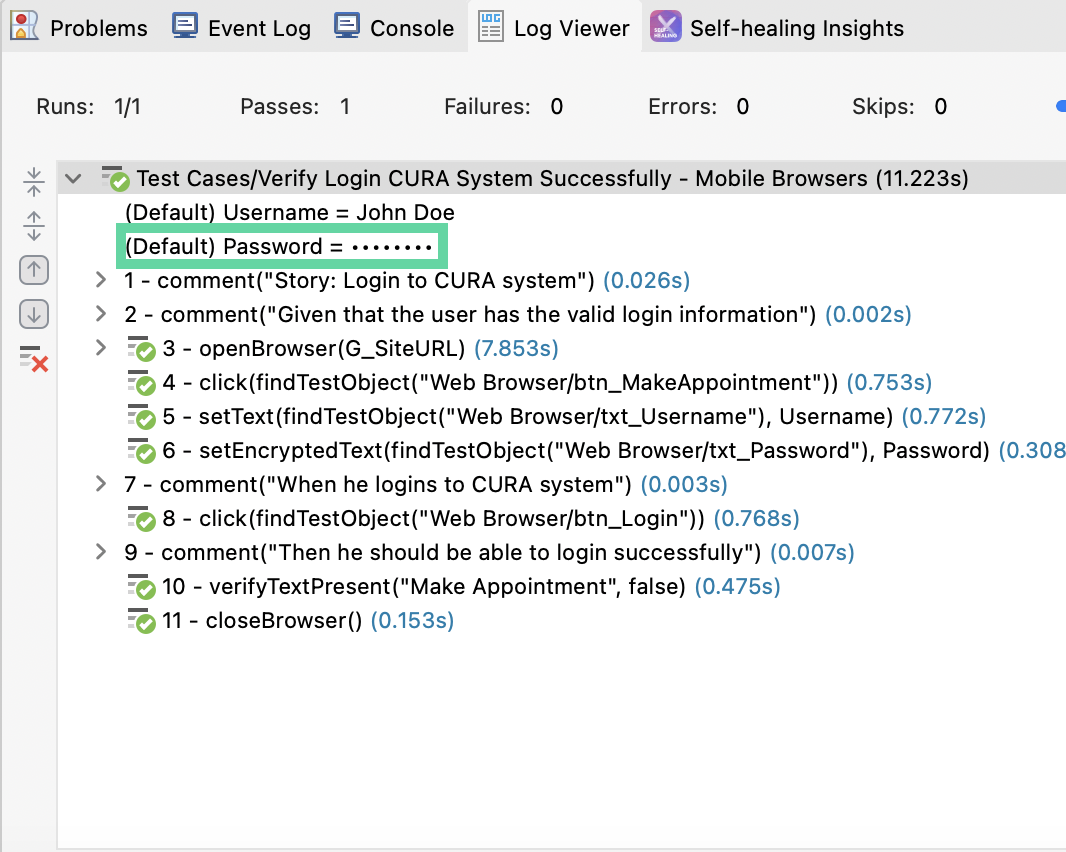Expand step 3 openBrowser node
Screen dimensions: 1066x852
[x=101, y=347]
